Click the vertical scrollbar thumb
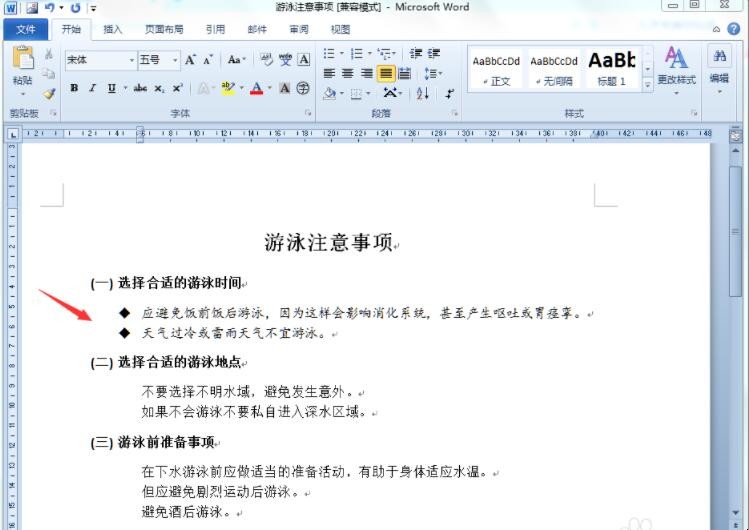 tap(736, 232)
